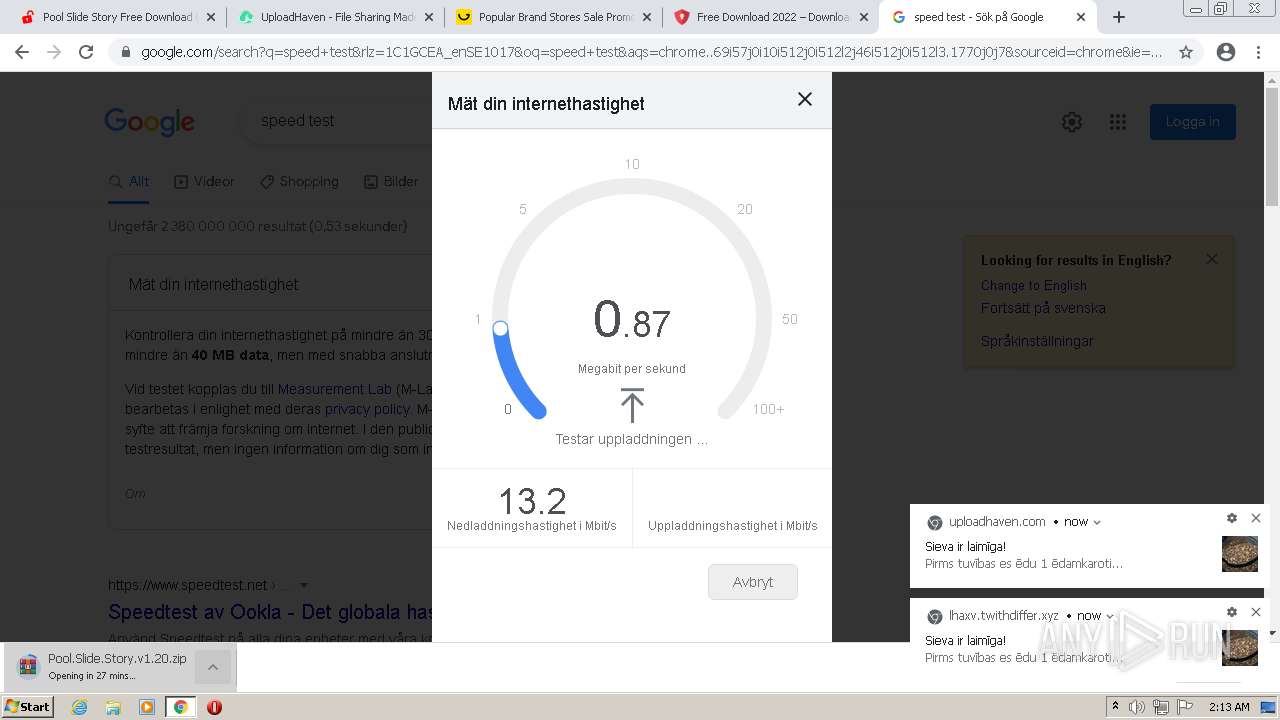Screen dimensions: 1280x720
Task: Click the 13.2 download speed value
Action: pos(532,500)
